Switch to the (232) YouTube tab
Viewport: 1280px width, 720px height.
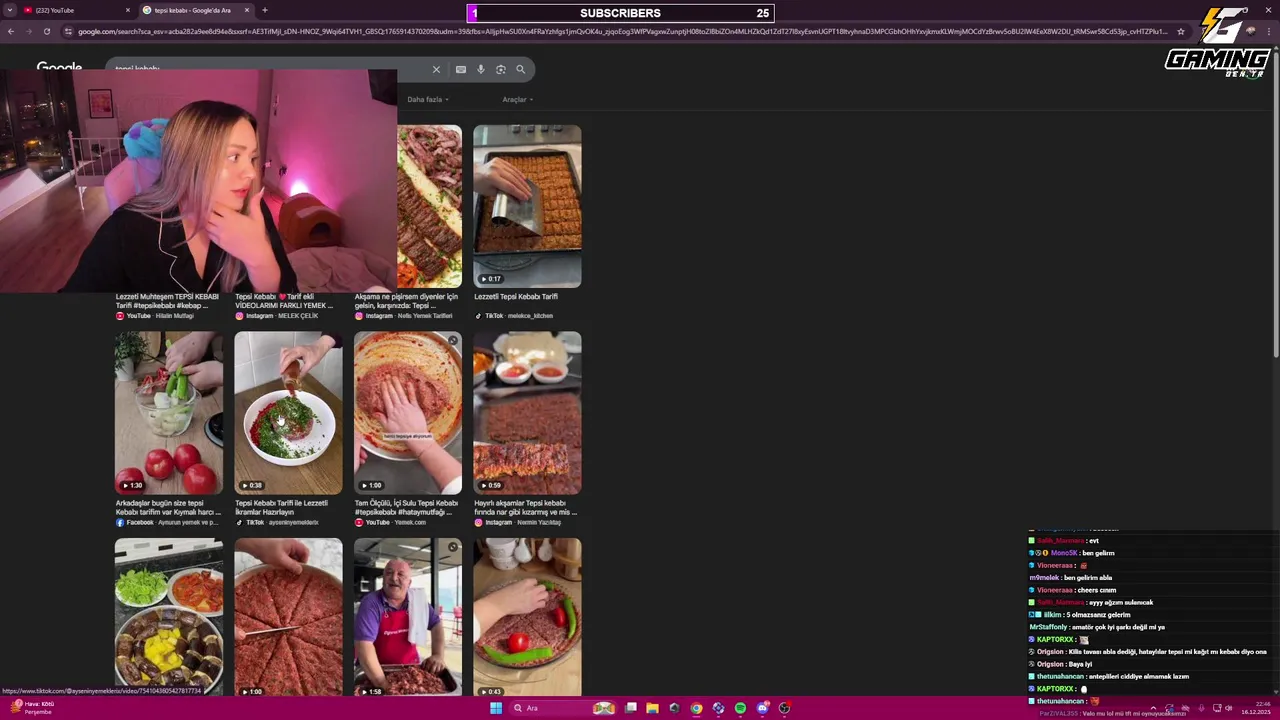(x=76, y=10)
